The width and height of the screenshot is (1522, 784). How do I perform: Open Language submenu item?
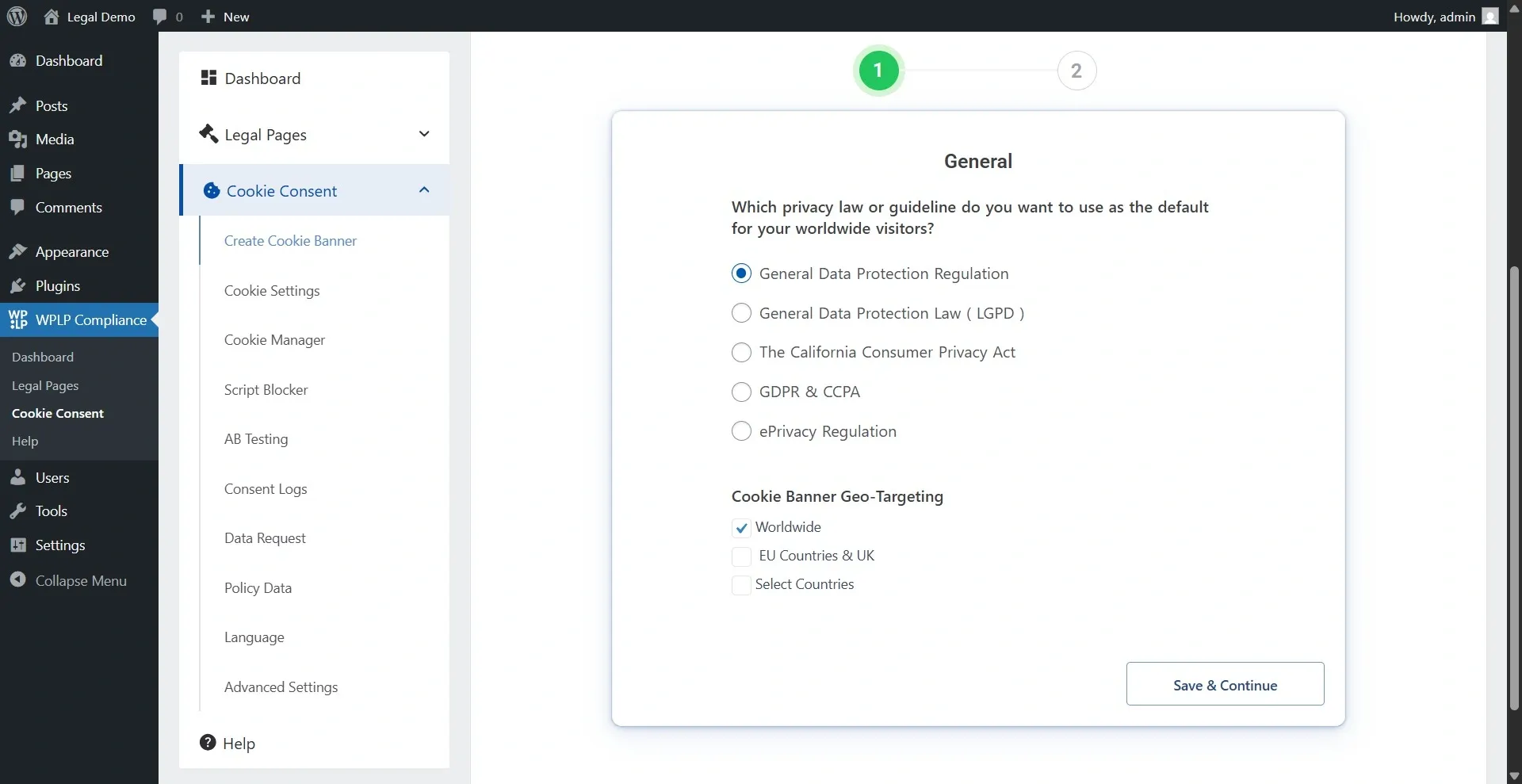[254, 637]
